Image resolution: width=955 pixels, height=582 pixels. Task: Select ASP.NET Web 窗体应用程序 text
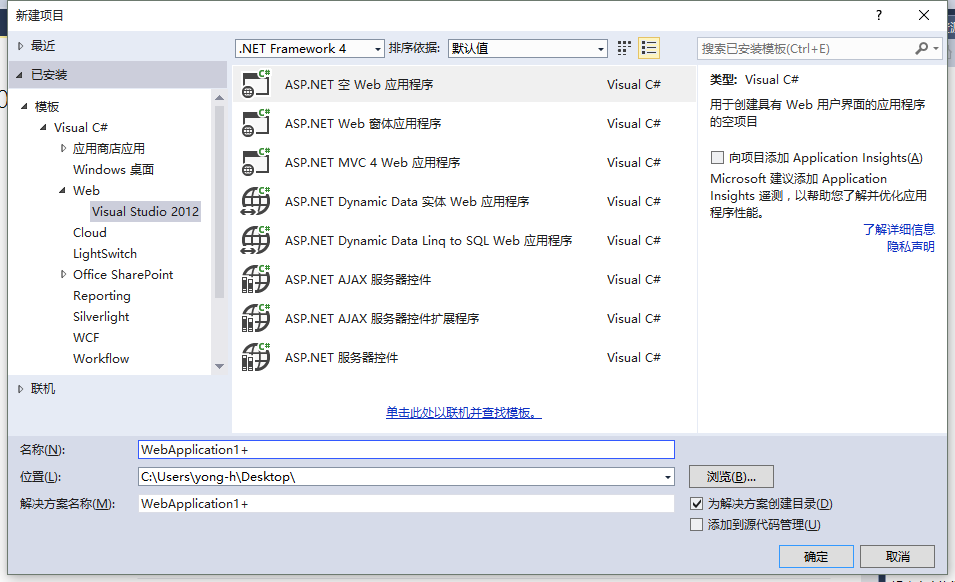pyautogui.click(x=363, y=124)
